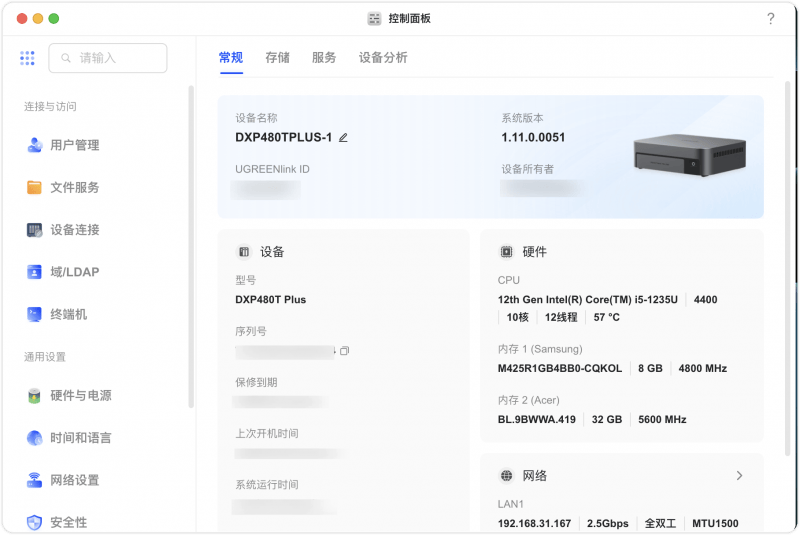Click the 域/LDAP sidebar icon
Screen dimensions: 800x535
click(x=34, y=272)
